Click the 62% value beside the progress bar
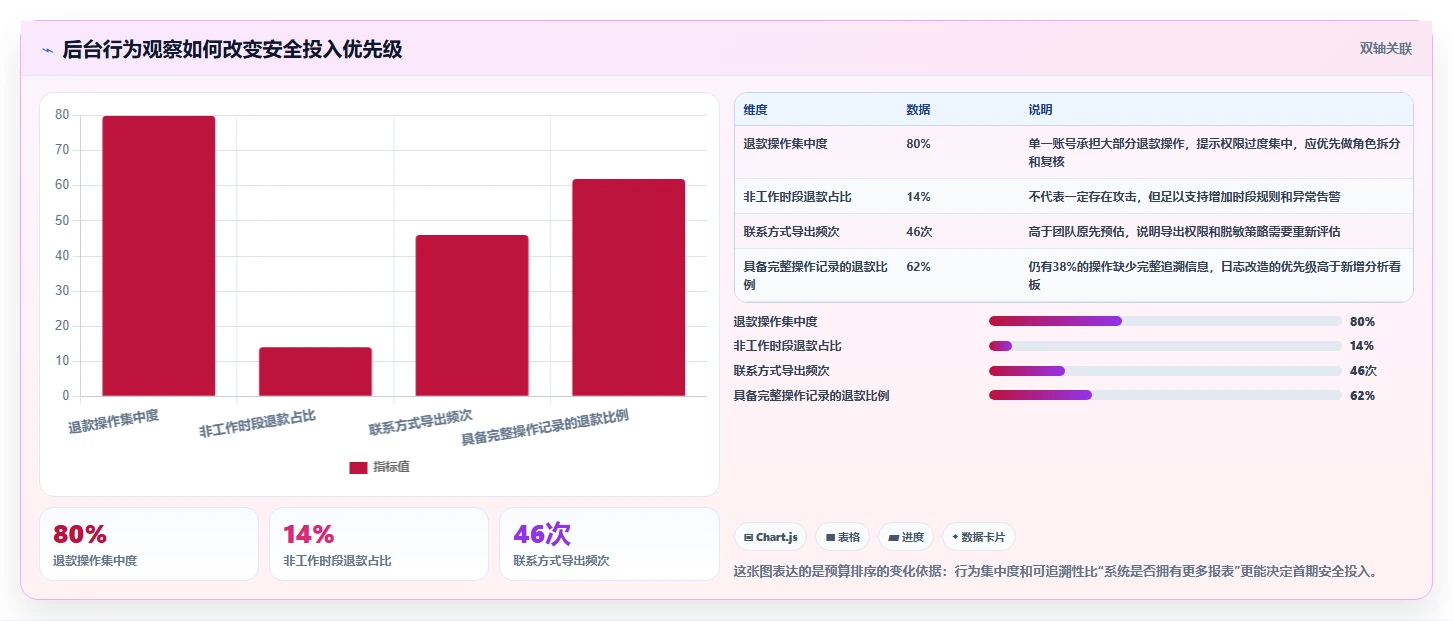 click(x=1362, y=396)
